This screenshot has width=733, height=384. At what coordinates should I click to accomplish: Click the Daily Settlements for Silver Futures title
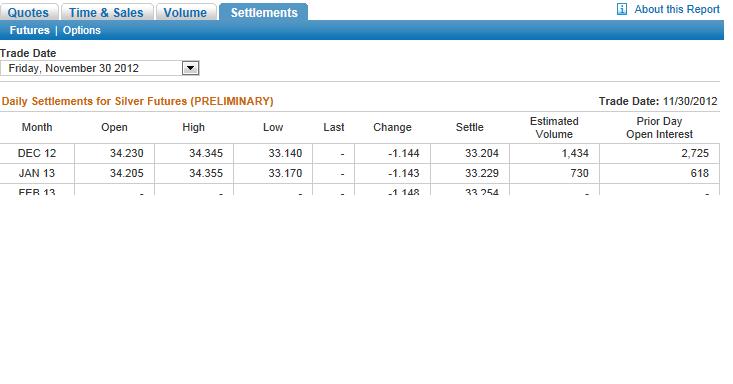pos(137,101)
